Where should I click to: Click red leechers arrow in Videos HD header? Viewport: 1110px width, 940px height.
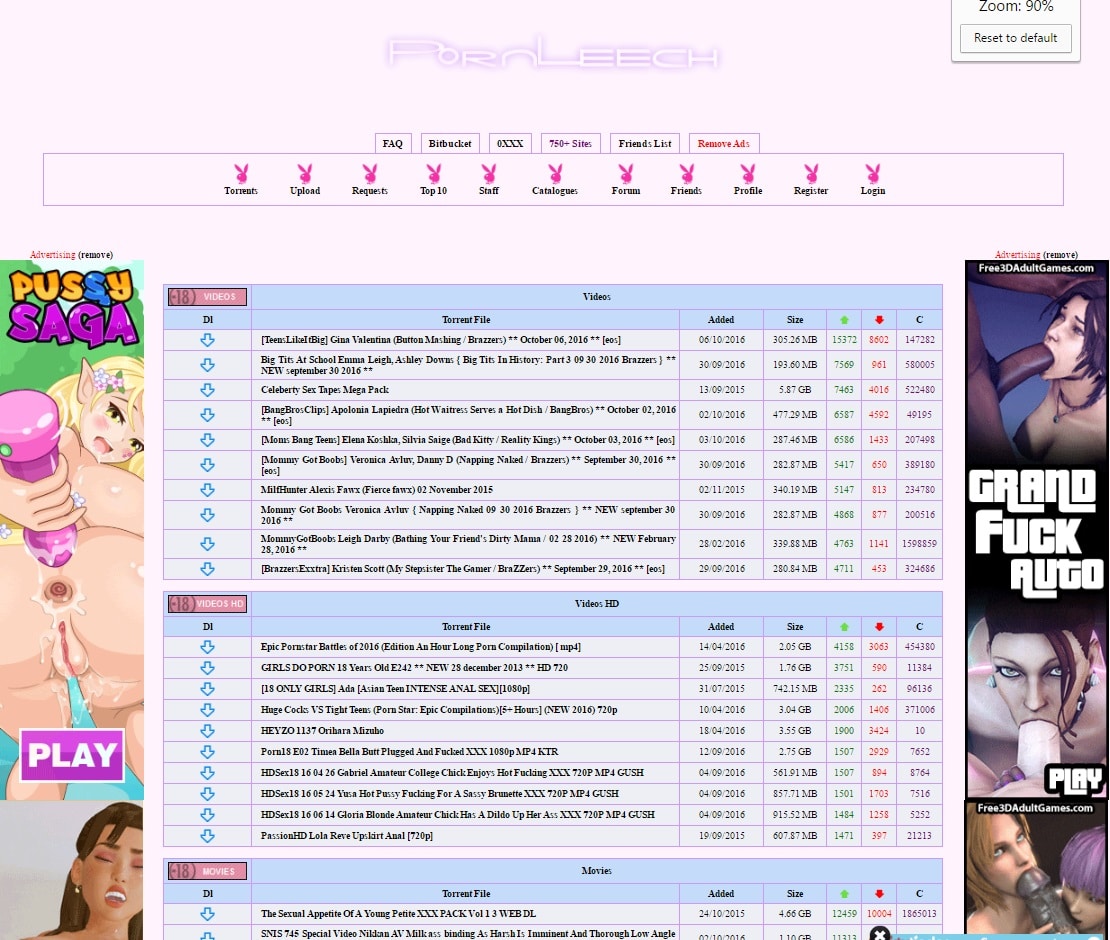pos(879,627)
